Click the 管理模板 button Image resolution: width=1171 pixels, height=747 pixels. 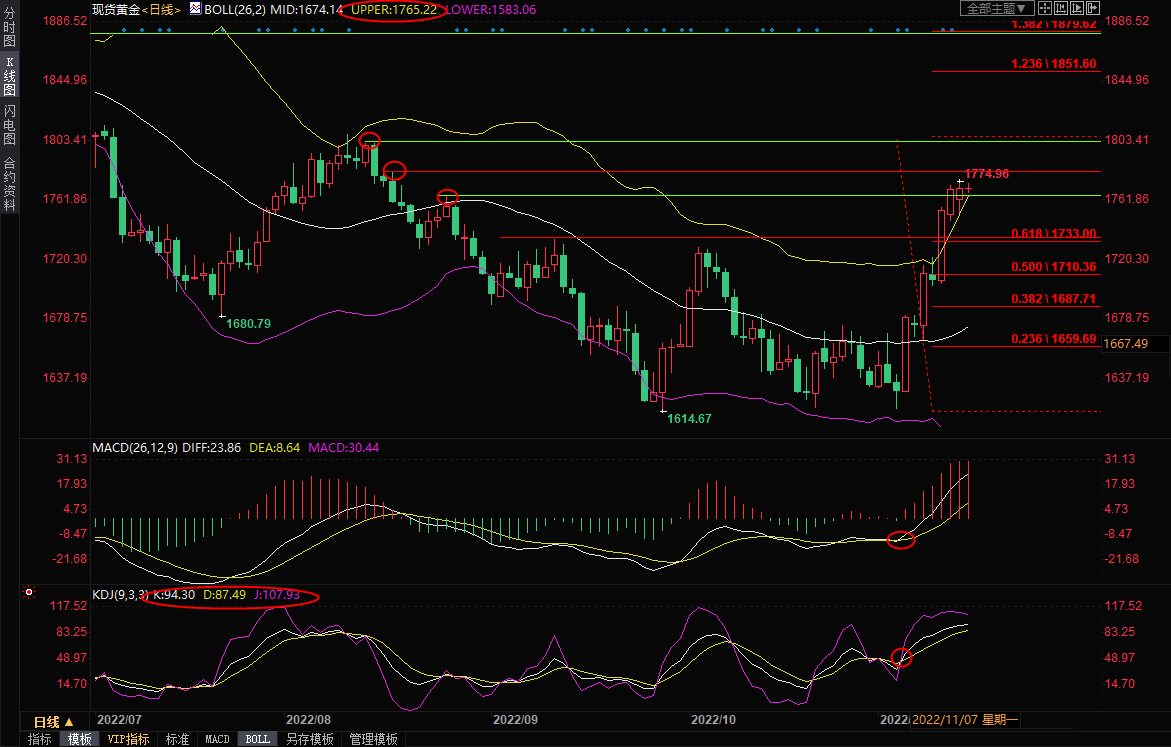click(373, 740)
